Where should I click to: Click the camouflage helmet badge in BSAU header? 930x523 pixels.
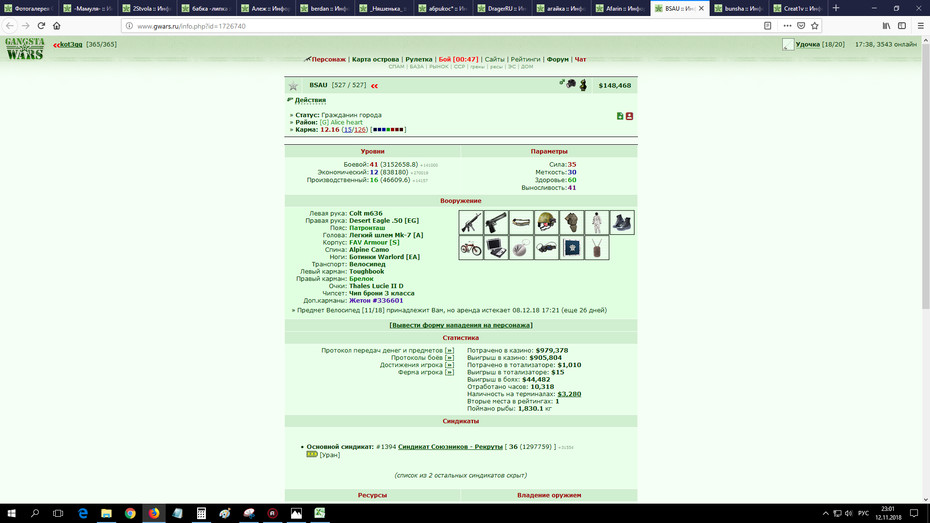pyautogui.click(x=571, y=84)
